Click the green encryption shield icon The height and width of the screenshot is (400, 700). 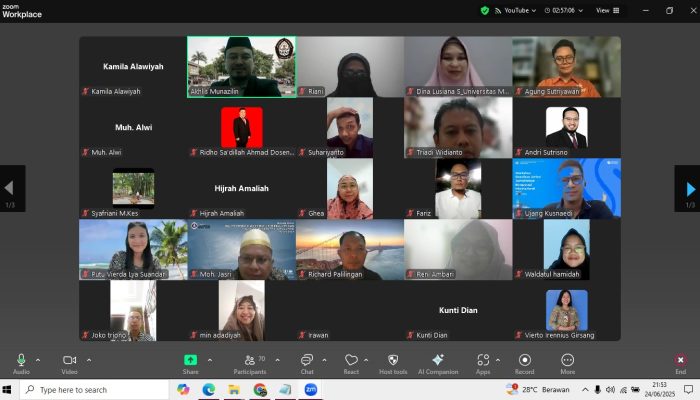pyautogui.click(x=485, y=10)
